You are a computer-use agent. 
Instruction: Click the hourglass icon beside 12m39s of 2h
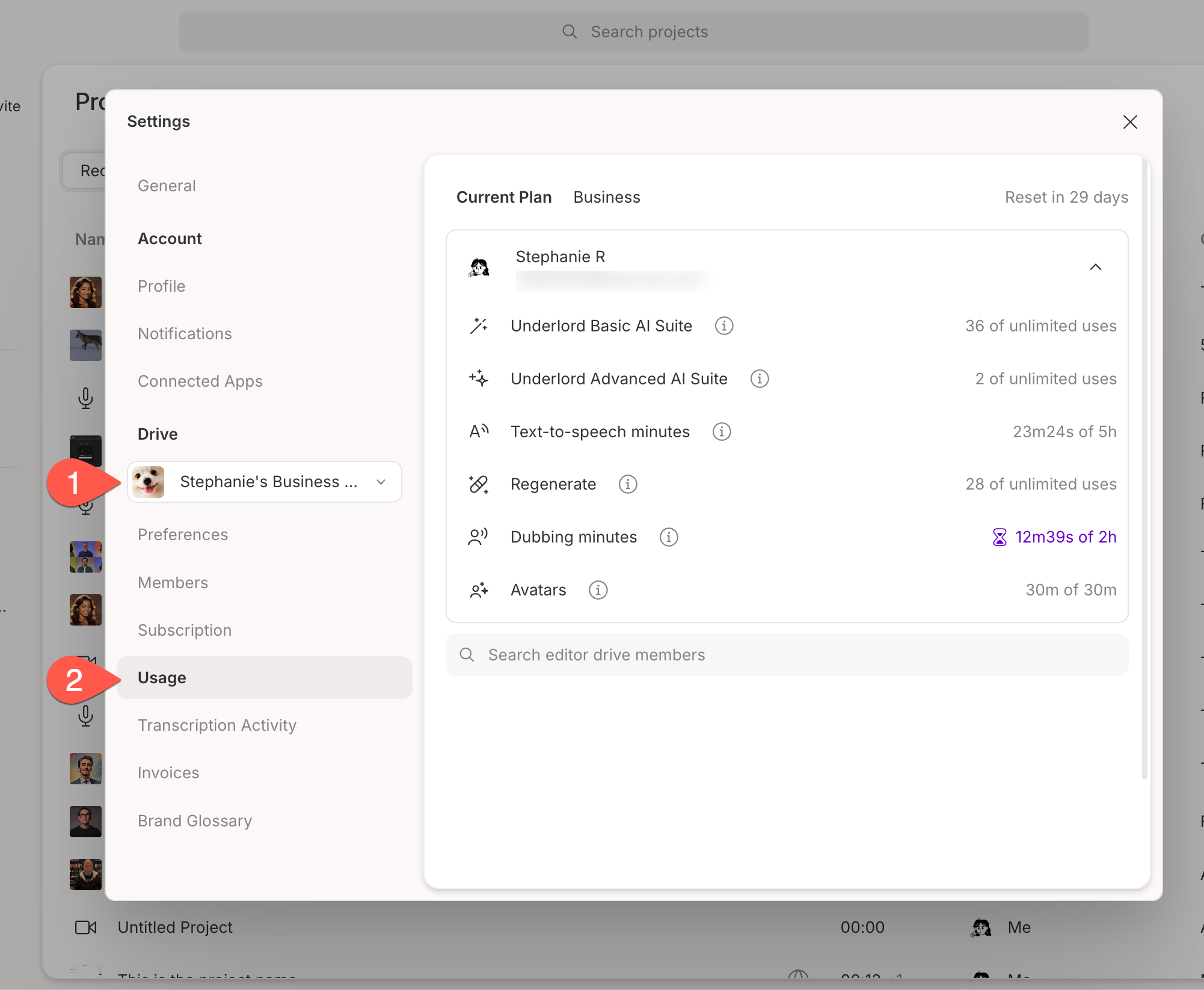click(x=1000, y=537)
